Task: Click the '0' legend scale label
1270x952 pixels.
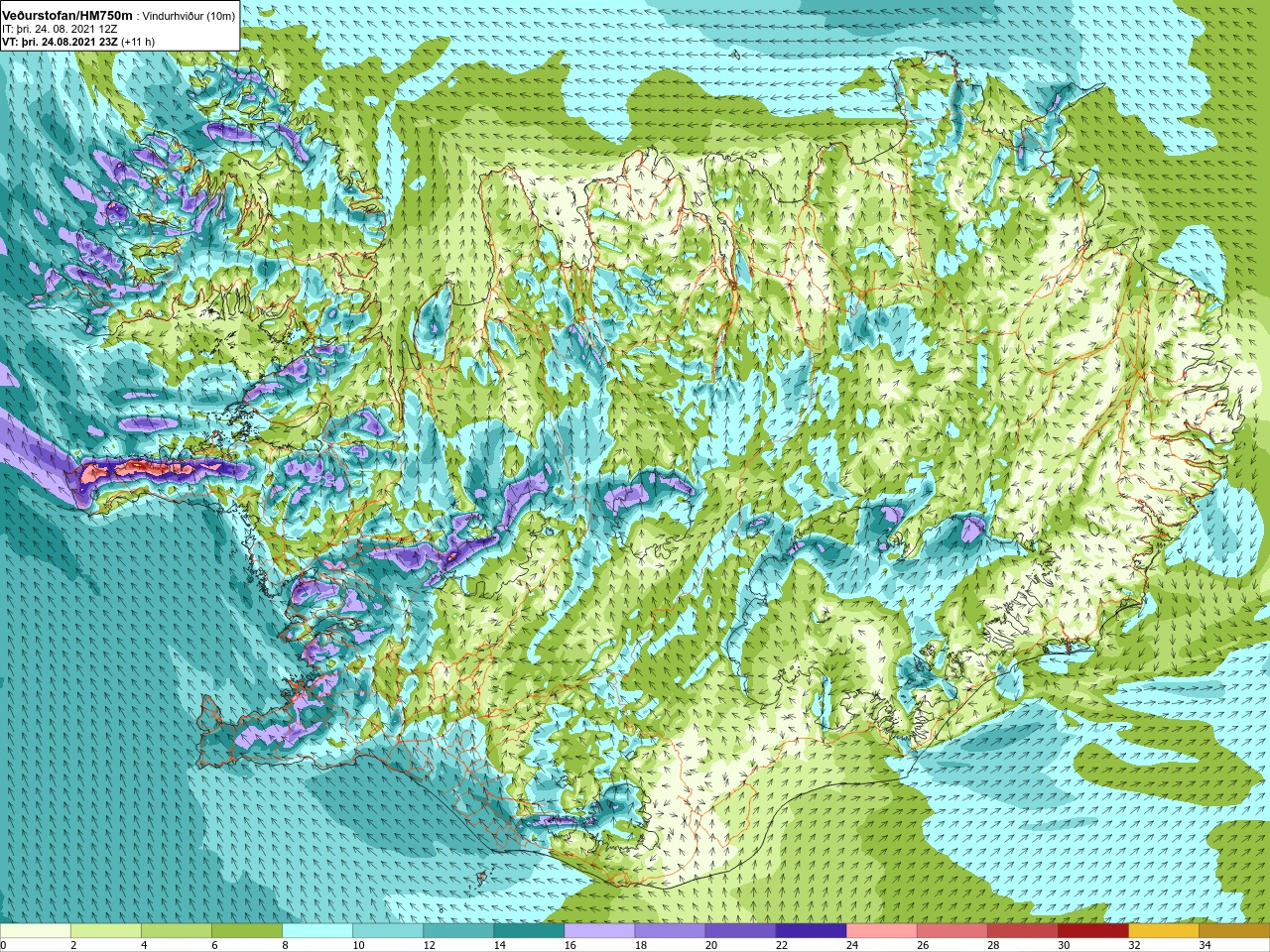Action: coord(3,945)
